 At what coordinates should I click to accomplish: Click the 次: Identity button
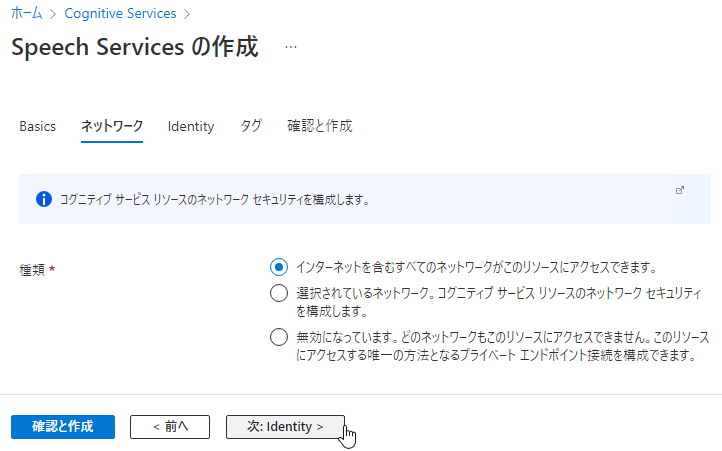coord(285,427)
